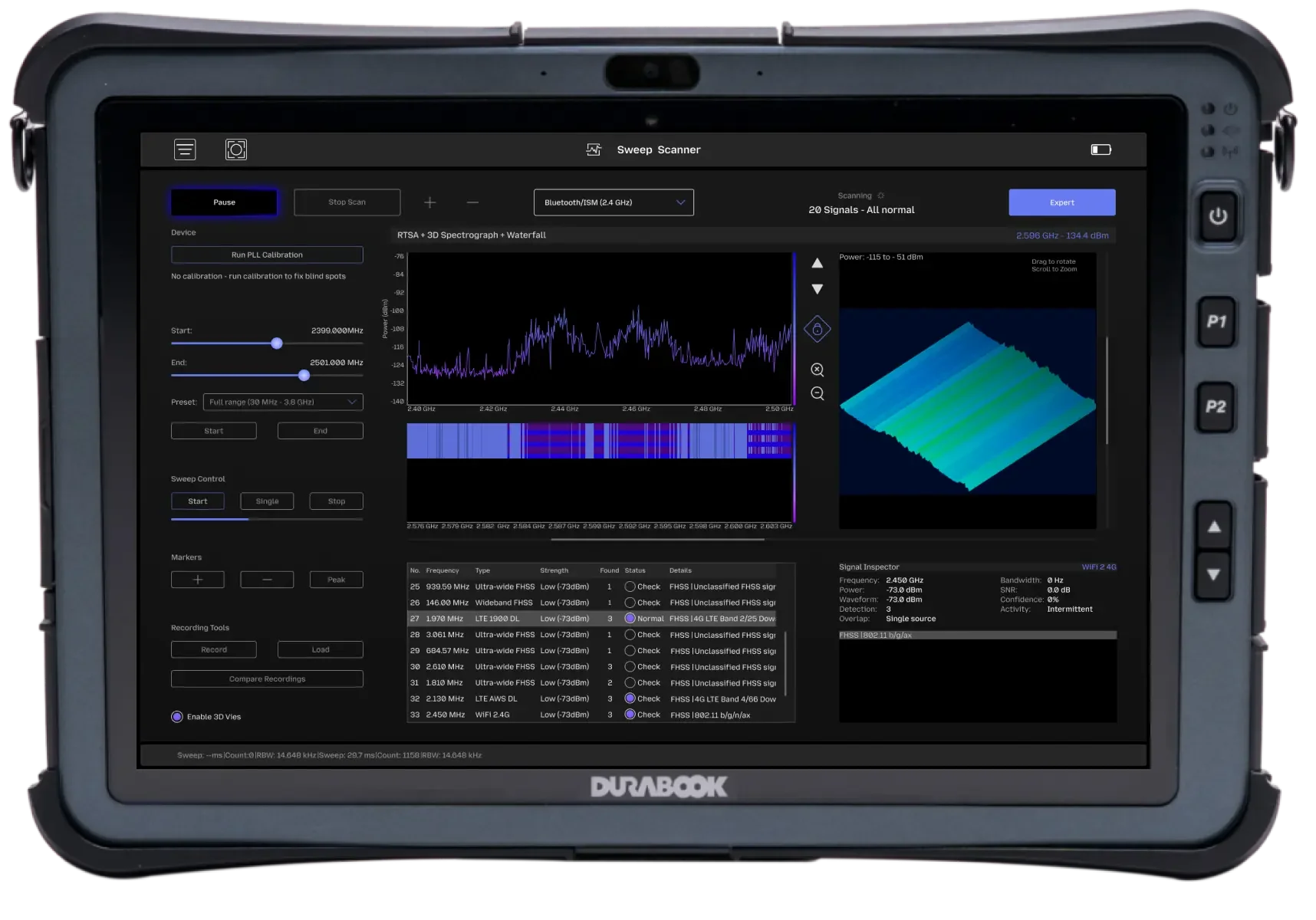Click the zoom reset magnifier icon
1316x920 pixels.
[818, 370]
